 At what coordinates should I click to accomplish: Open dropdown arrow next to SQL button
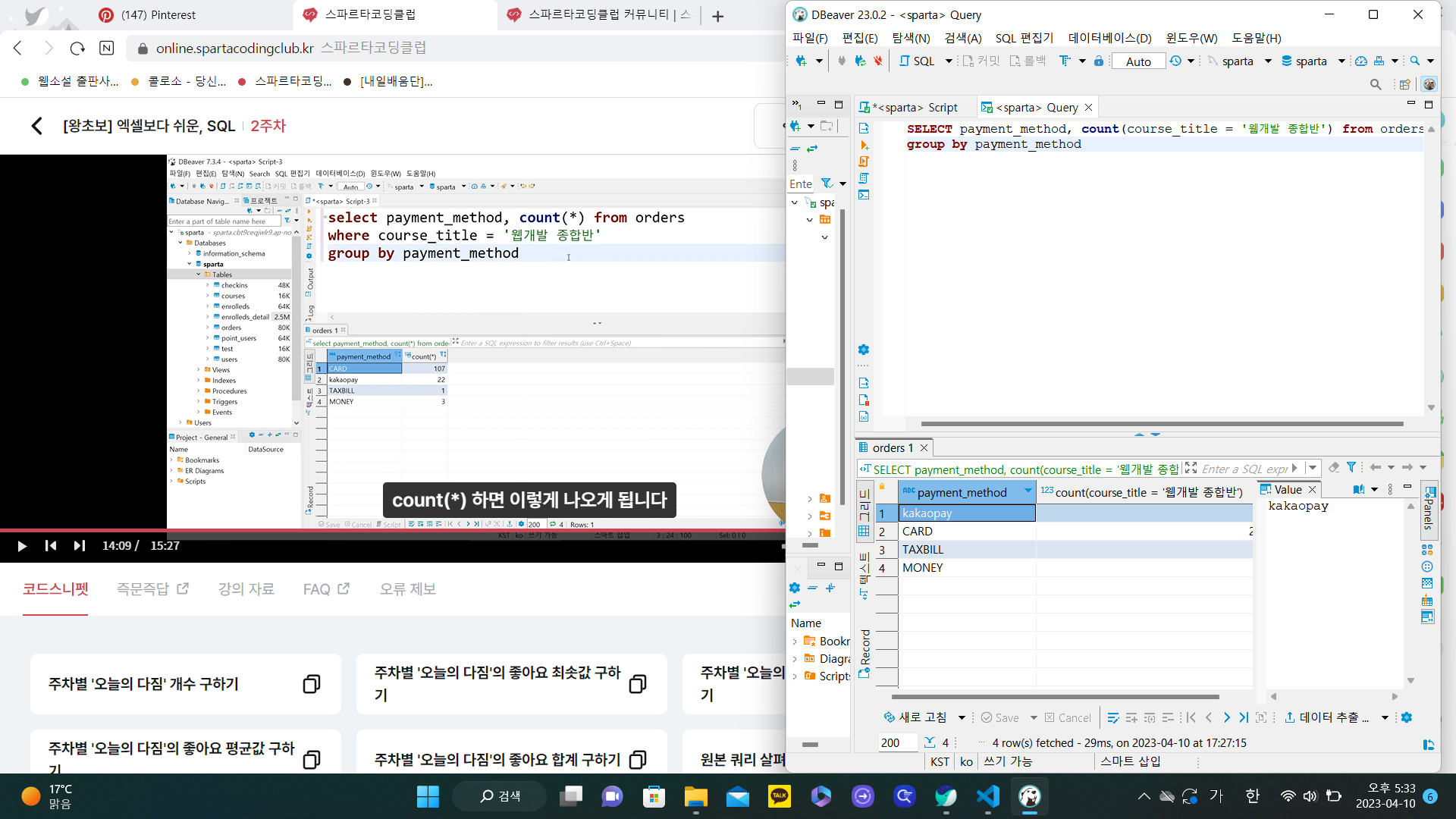[949, 61]
